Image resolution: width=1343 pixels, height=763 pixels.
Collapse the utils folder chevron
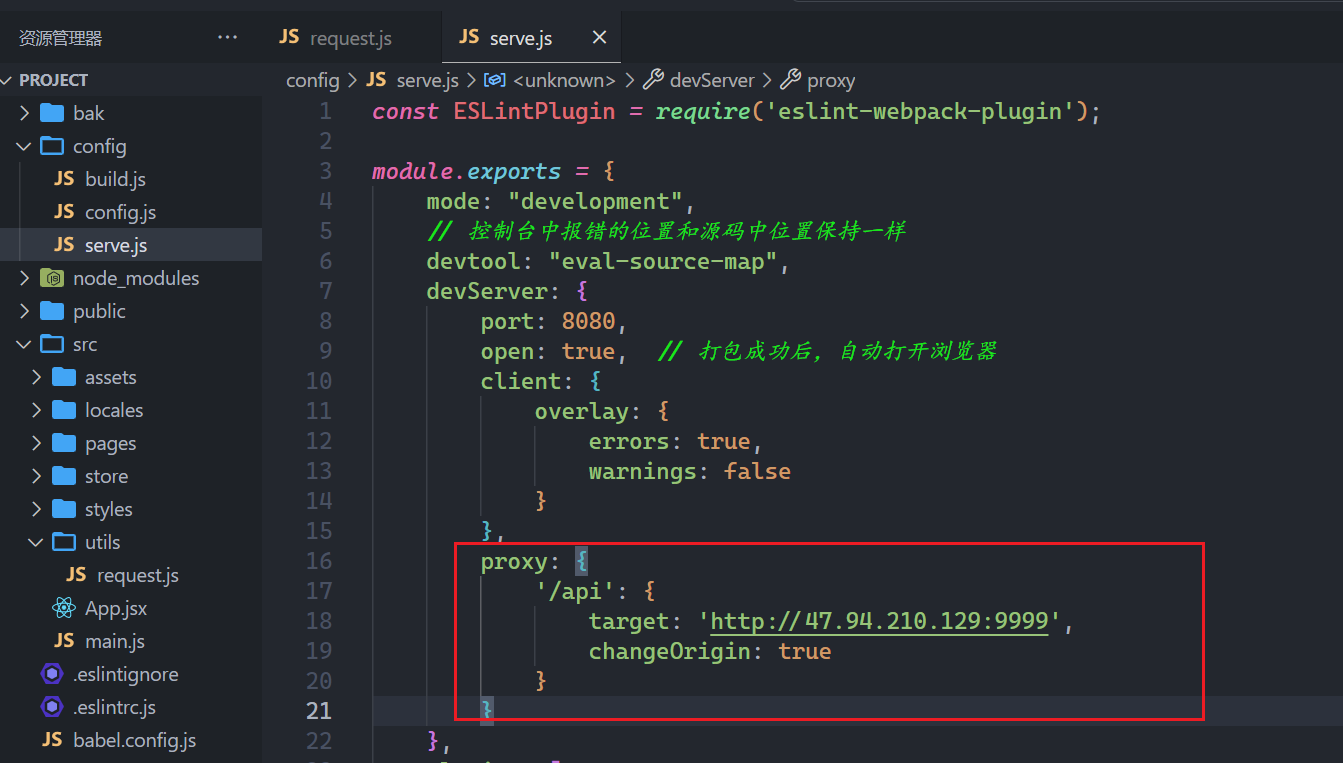37,542
